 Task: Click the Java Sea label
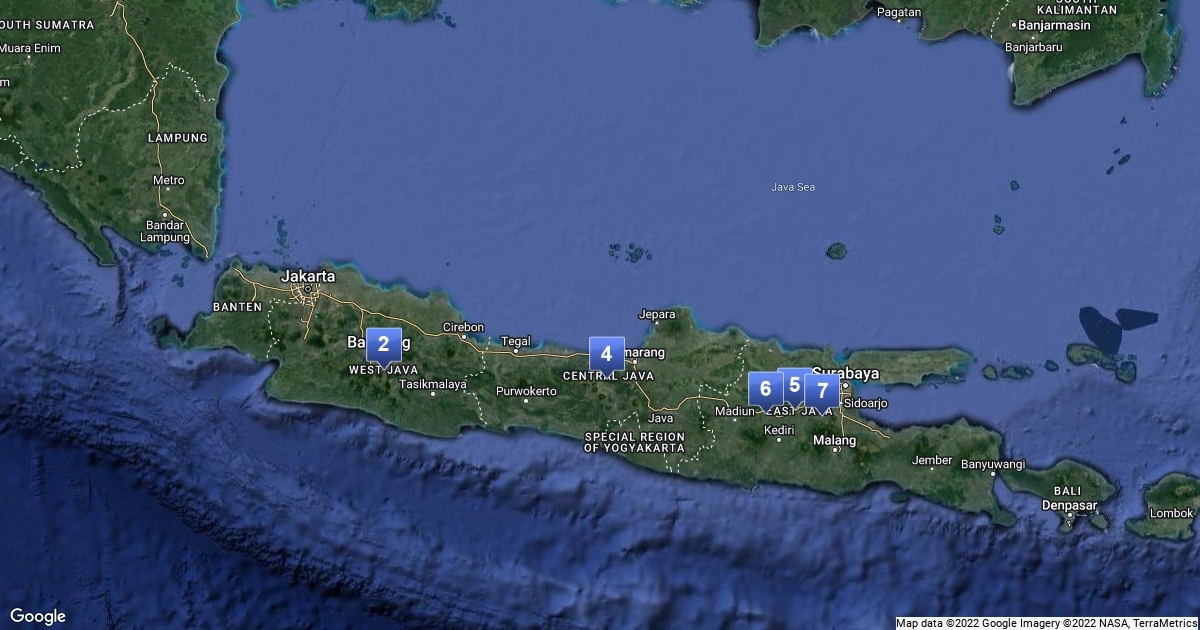pos(786,187)
